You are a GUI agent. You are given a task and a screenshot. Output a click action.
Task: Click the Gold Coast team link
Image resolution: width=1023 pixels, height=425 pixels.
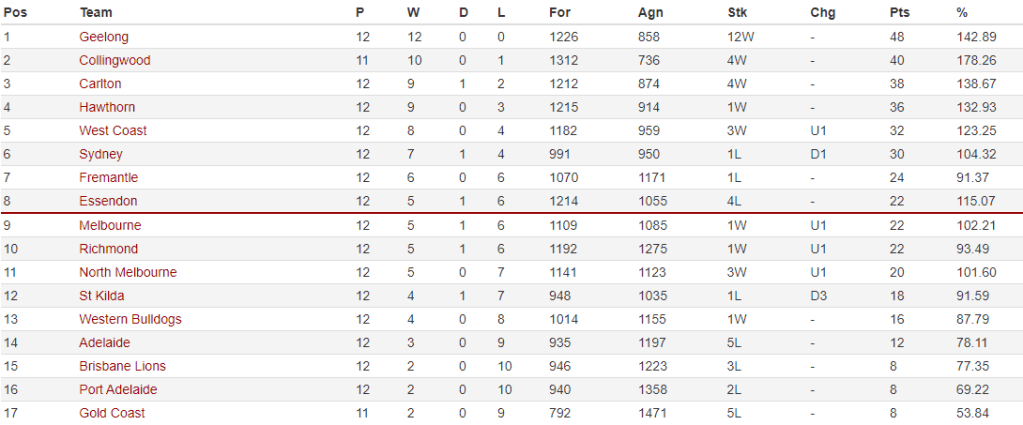tap(112, 413)
